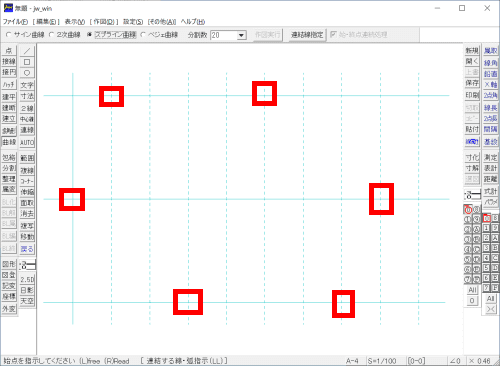Open the その他(A) menu
Screen dimensions: 500x366
[162, 22]
